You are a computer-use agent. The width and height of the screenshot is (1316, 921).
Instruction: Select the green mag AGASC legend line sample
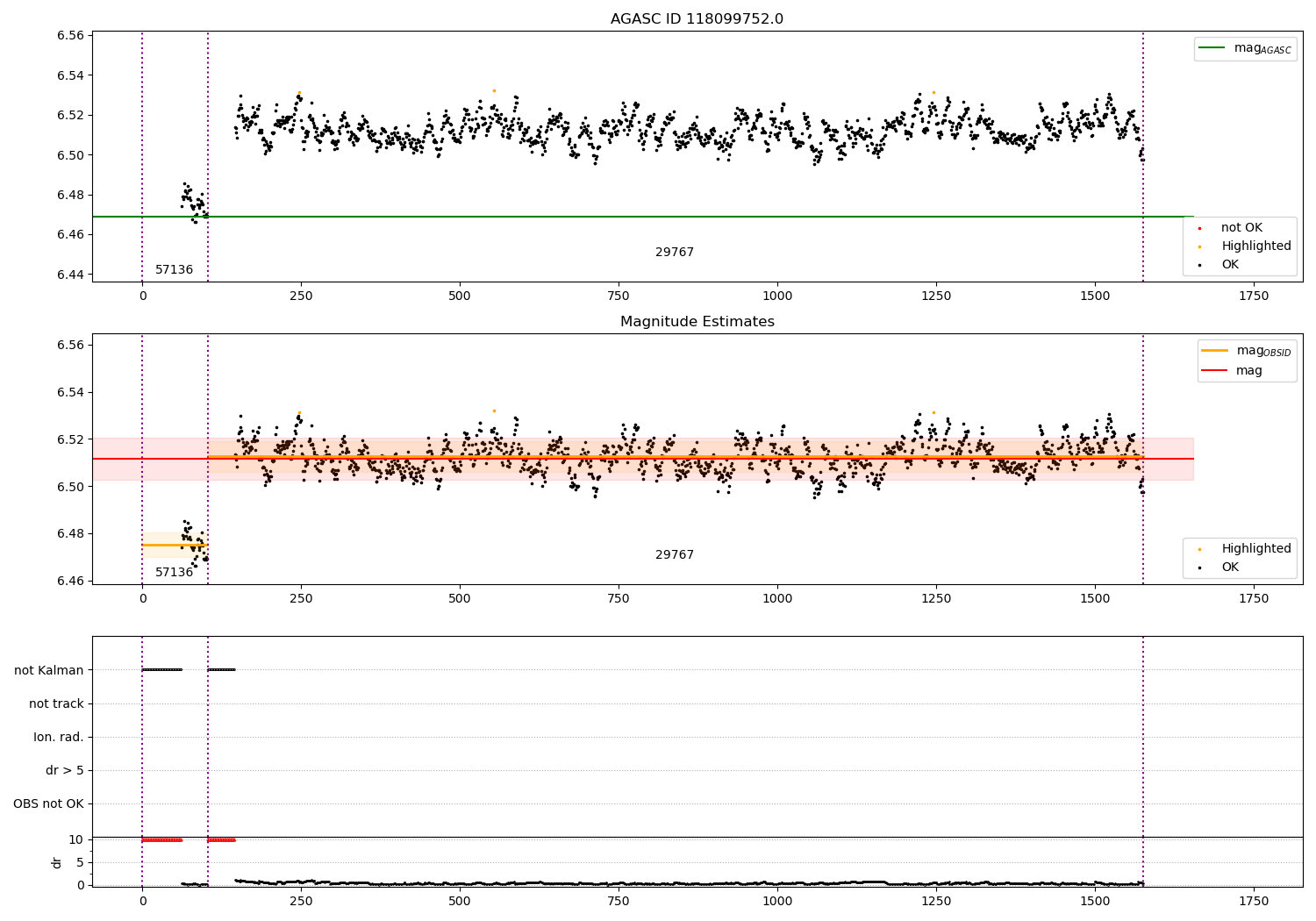click(1212, 48)
